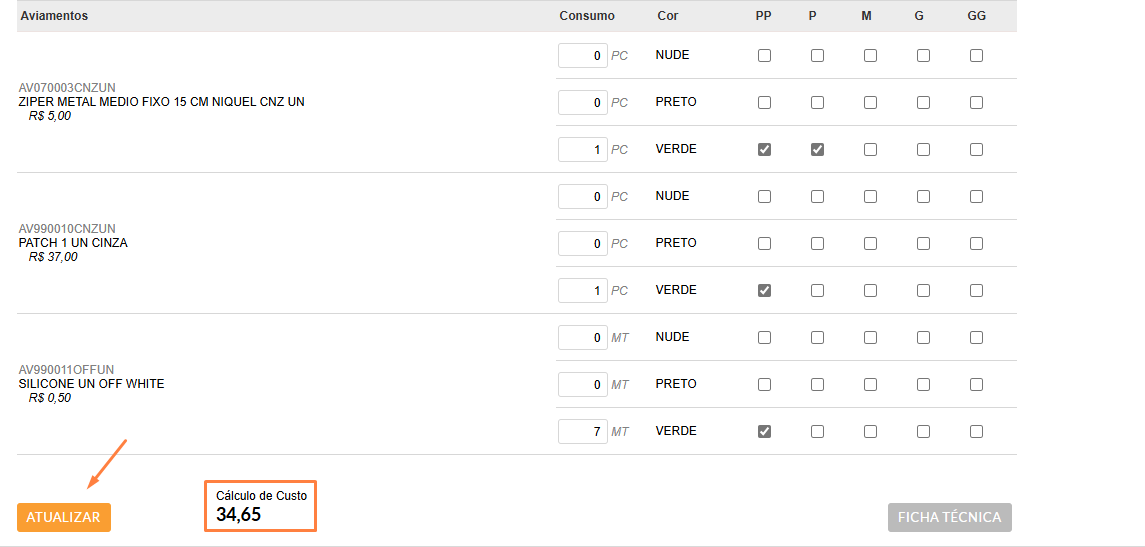Click the ATUALIZAR button
The image size is (1145, 547).
[64, 517]
